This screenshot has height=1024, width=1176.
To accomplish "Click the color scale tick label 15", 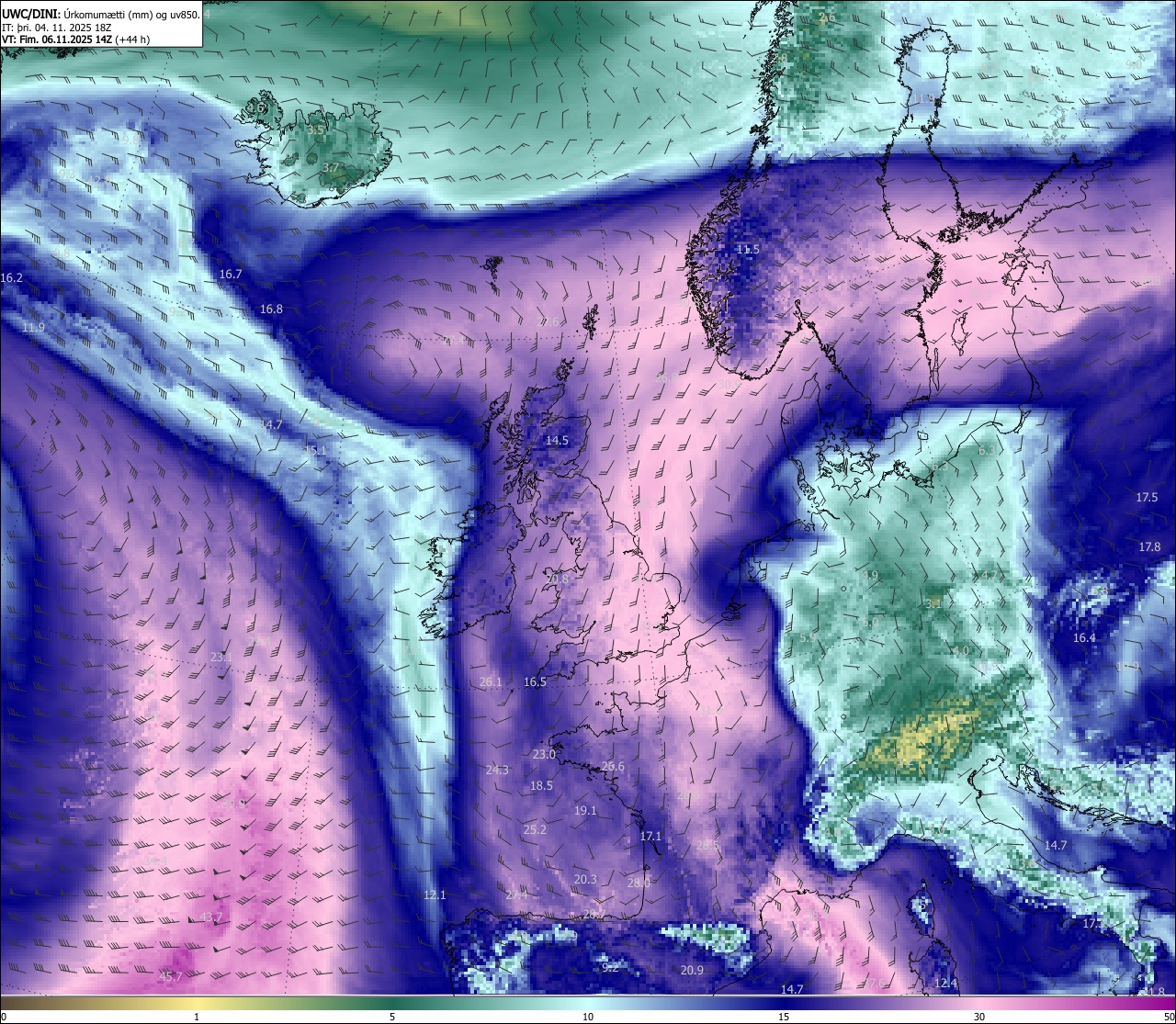I will click(x=784, y=1017).
